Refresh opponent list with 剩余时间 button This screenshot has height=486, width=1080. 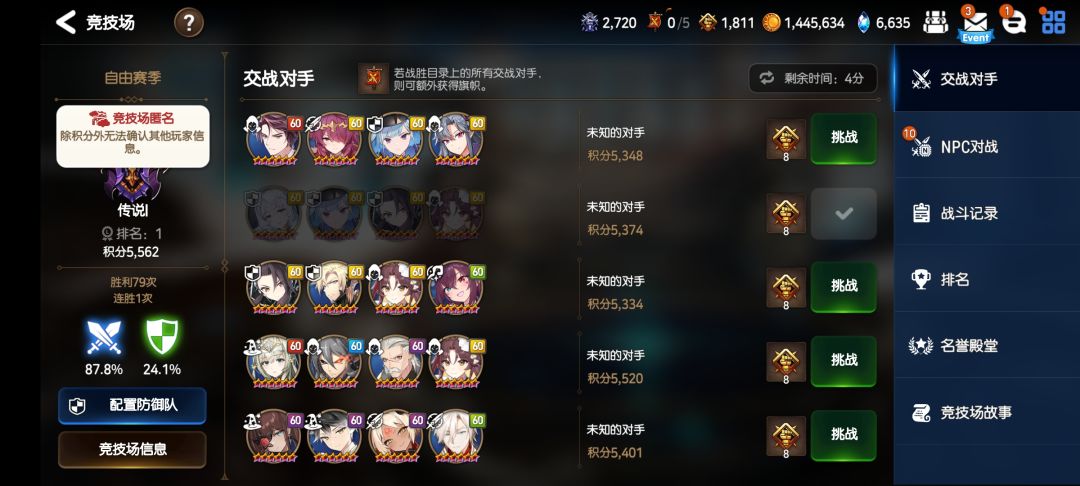[813, 78]
